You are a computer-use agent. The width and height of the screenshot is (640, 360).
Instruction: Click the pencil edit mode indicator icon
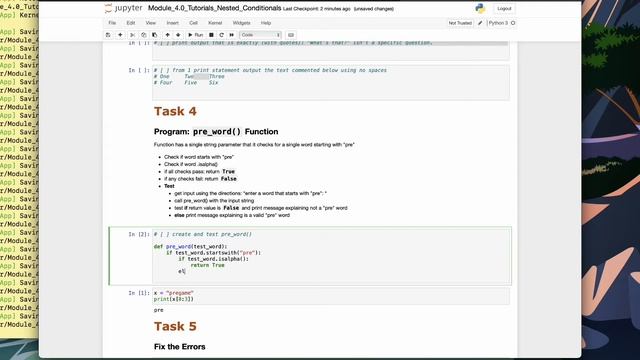[480, 23]
